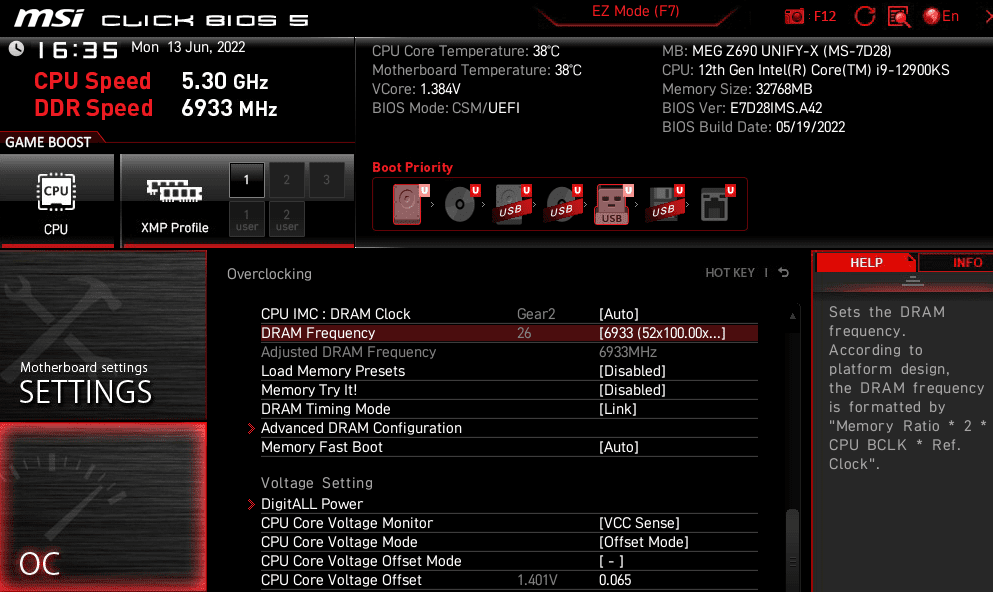This screenshot has width=993, height=592.
Task: Open the OC overclocking panel
Action: pos(103,507)
